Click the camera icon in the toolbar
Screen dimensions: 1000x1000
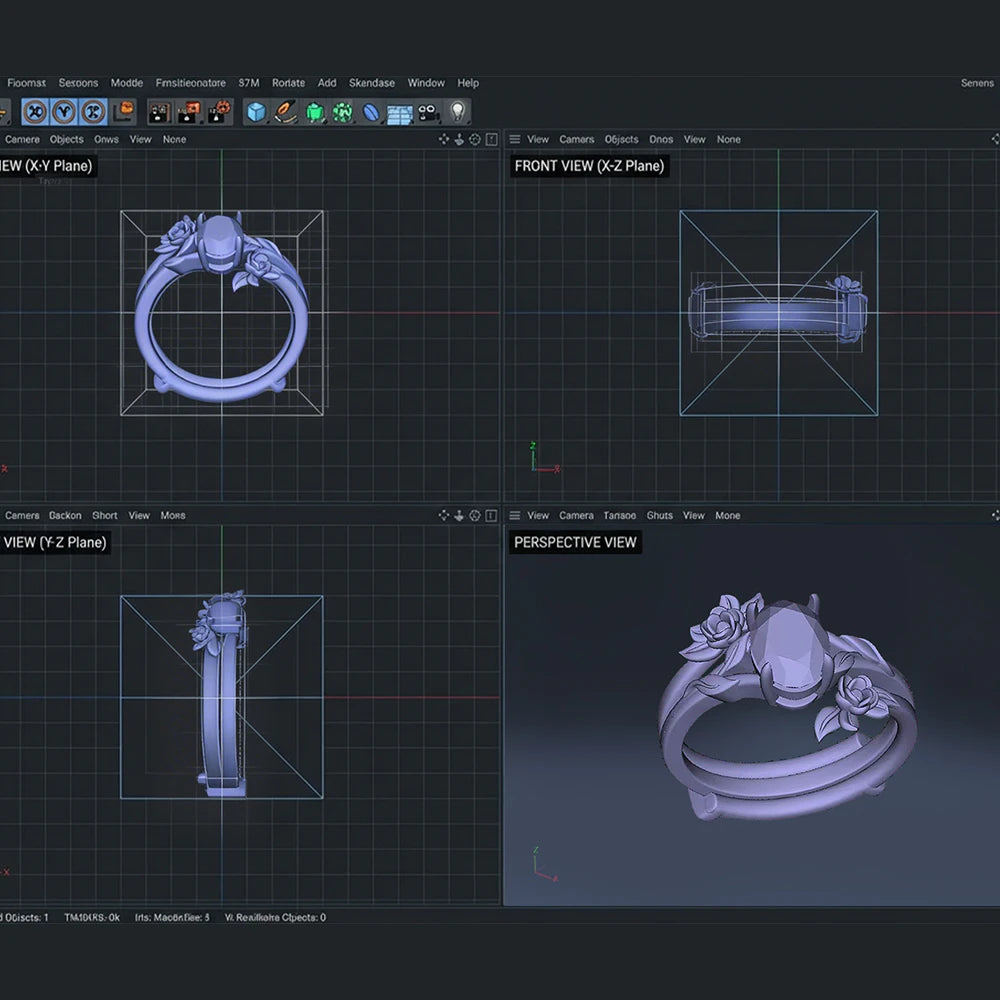(429, 112)
